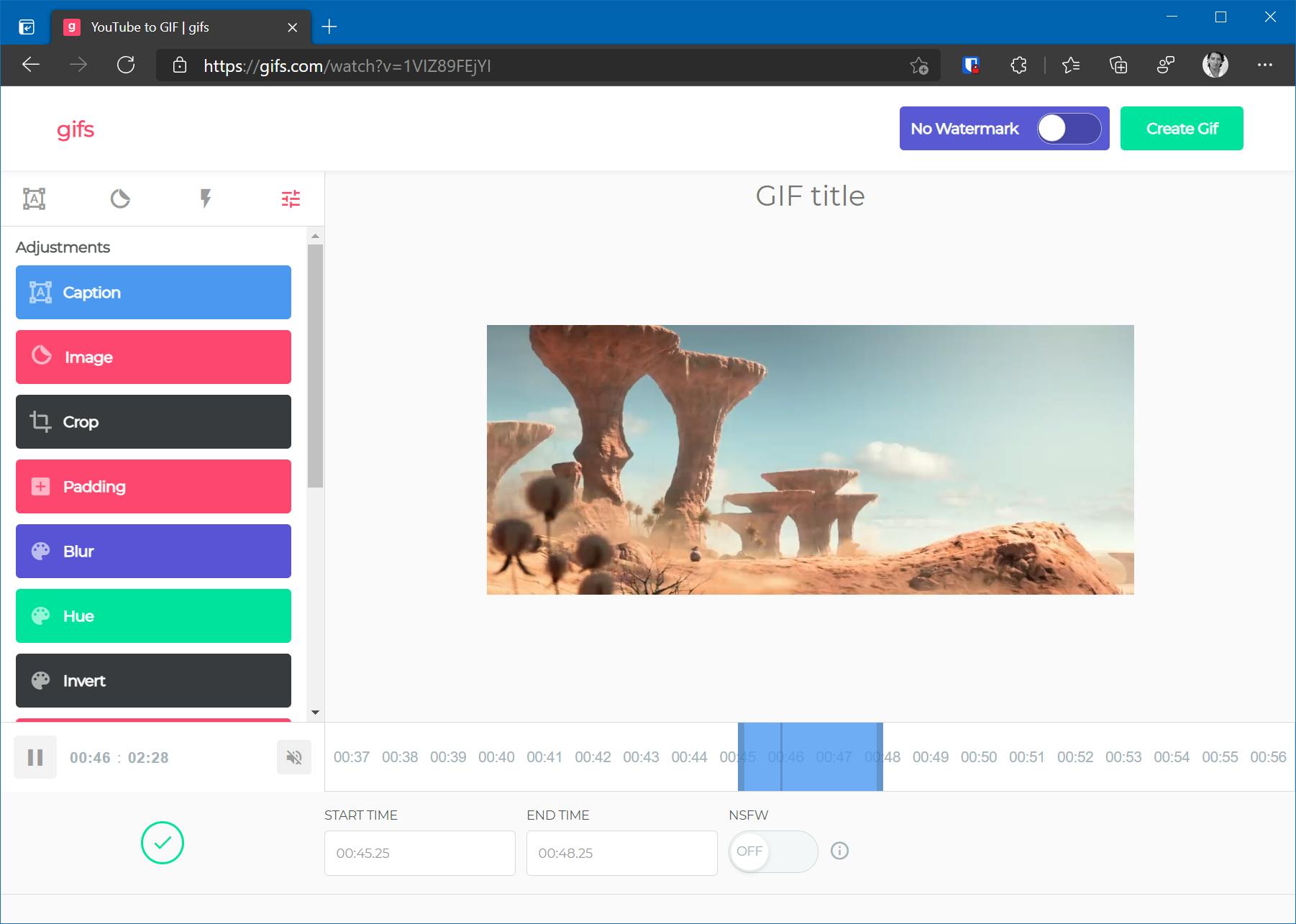Click the adjustments panel scrollbar thumb
Viewport: 1296px width, 924px height.
(x=315, y=366)
